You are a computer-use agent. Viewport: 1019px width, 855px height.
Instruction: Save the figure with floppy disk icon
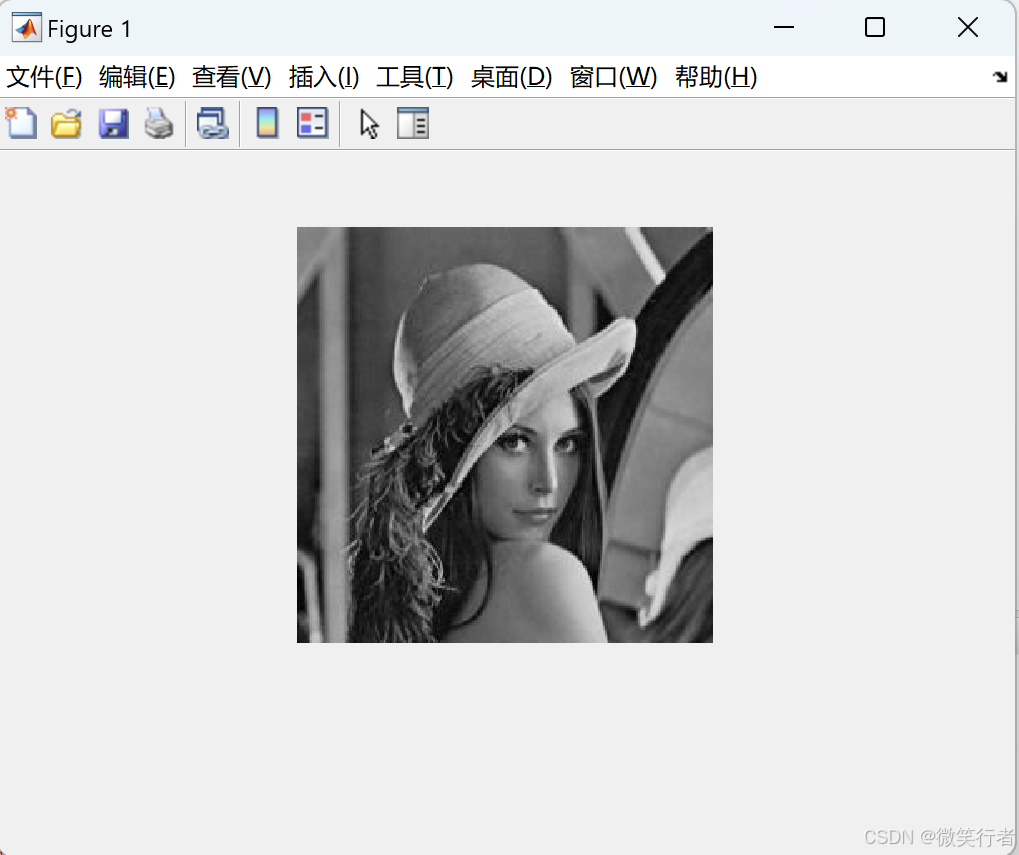click(x=114, y=123)
